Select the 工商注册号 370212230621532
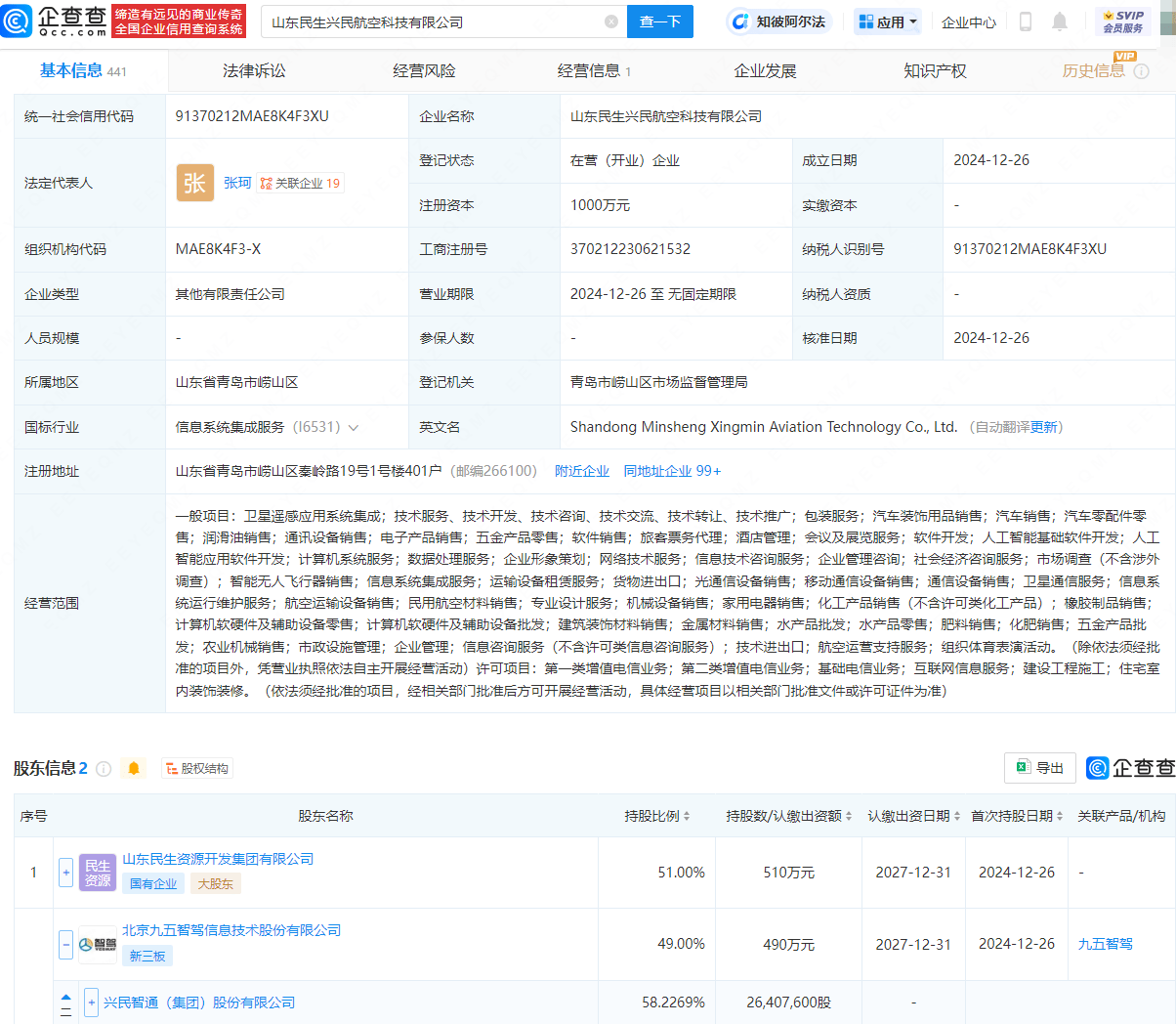This screenshot has width=1176, height=1024. click(630, 249)
